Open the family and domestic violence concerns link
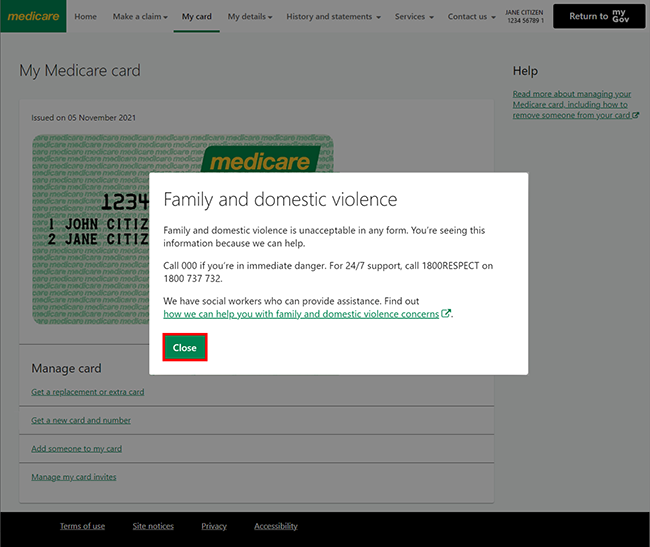 [x=301, y=314]
